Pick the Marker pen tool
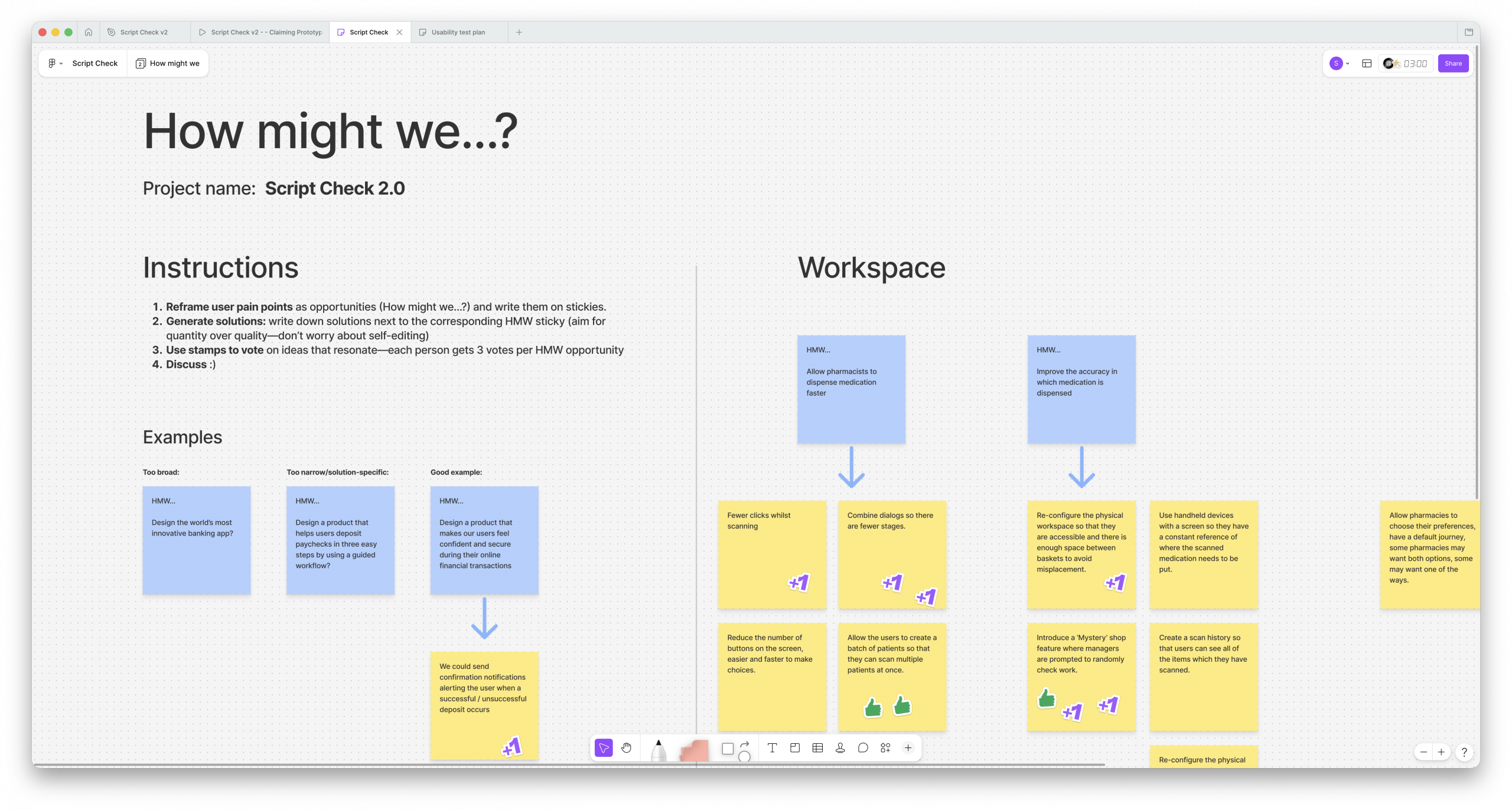 [x=658, y=750]
